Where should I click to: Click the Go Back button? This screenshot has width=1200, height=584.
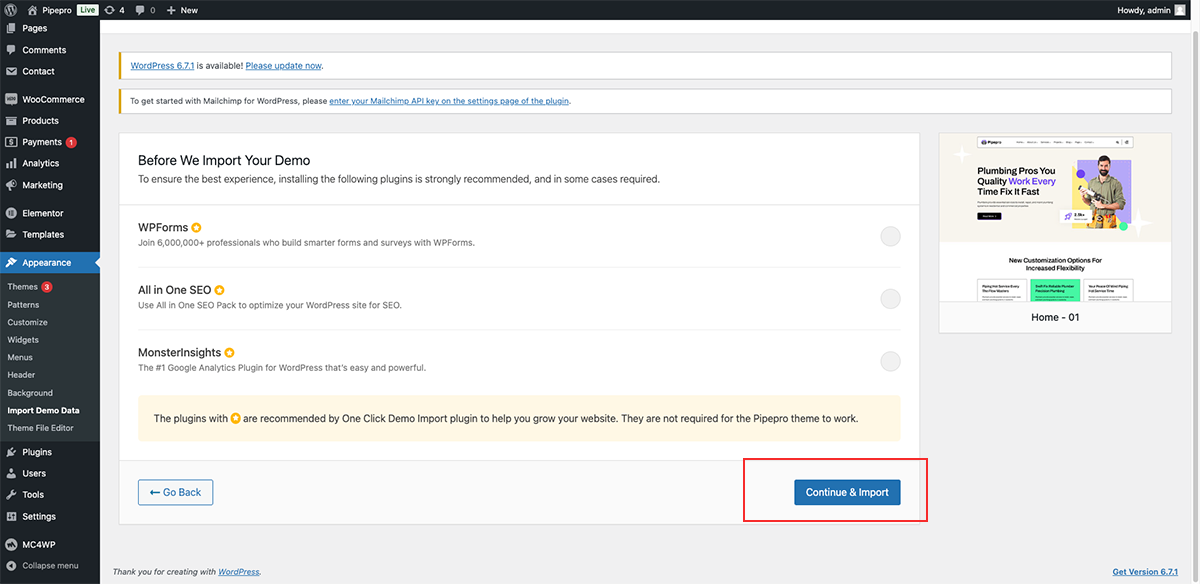pyautogui.click(x=175, y=492)
